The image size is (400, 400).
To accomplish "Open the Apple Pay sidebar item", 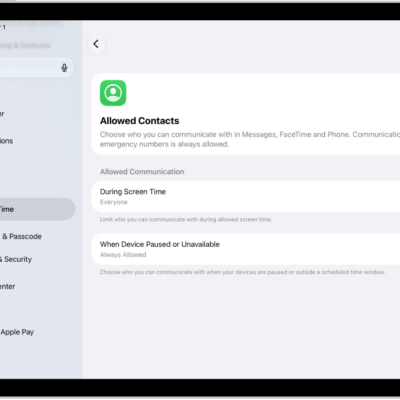I will 17,332.
